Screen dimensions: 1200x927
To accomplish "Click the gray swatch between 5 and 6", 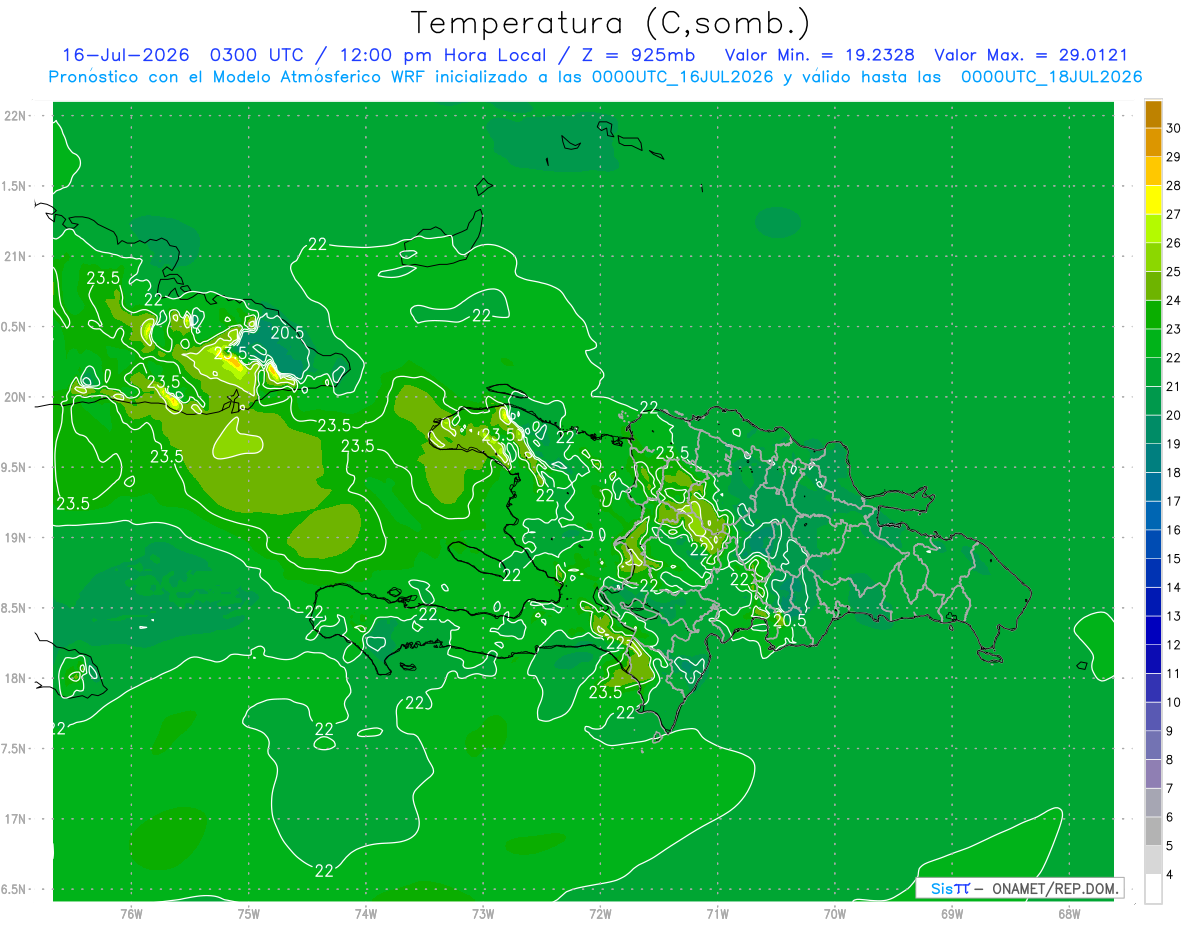I will tap(1153, 831).
